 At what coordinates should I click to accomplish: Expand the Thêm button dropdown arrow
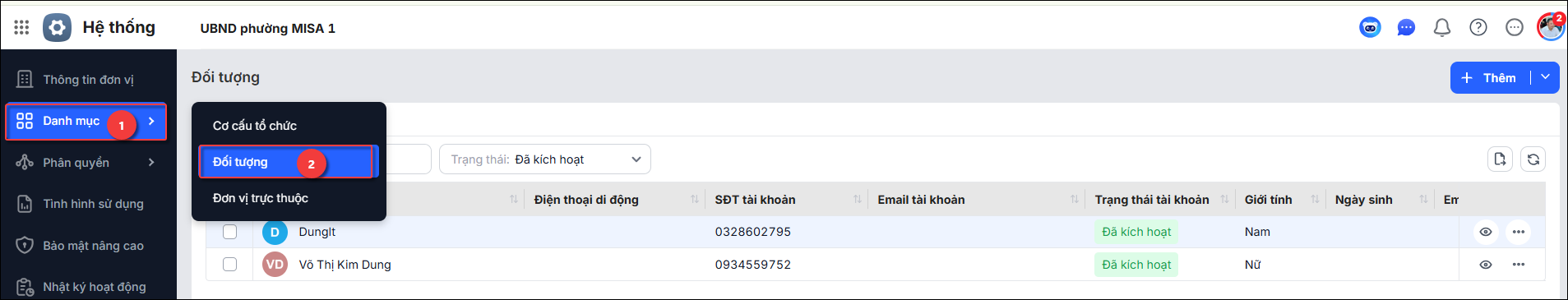[1545, 77]
